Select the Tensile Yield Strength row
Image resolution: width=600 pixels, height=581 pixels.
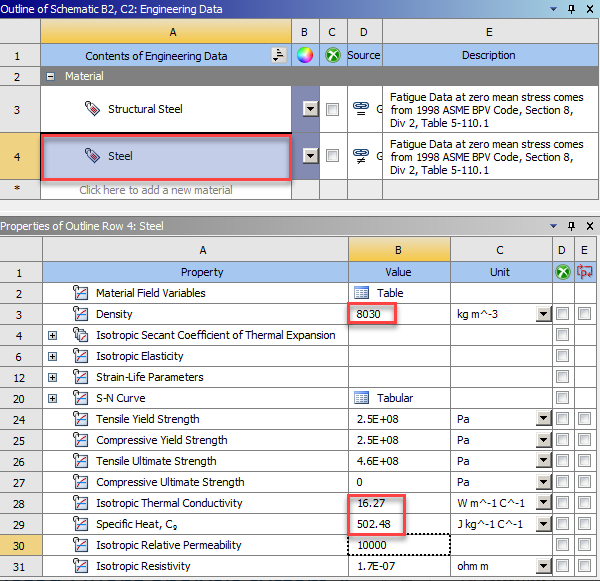click(x=147, y=419)
